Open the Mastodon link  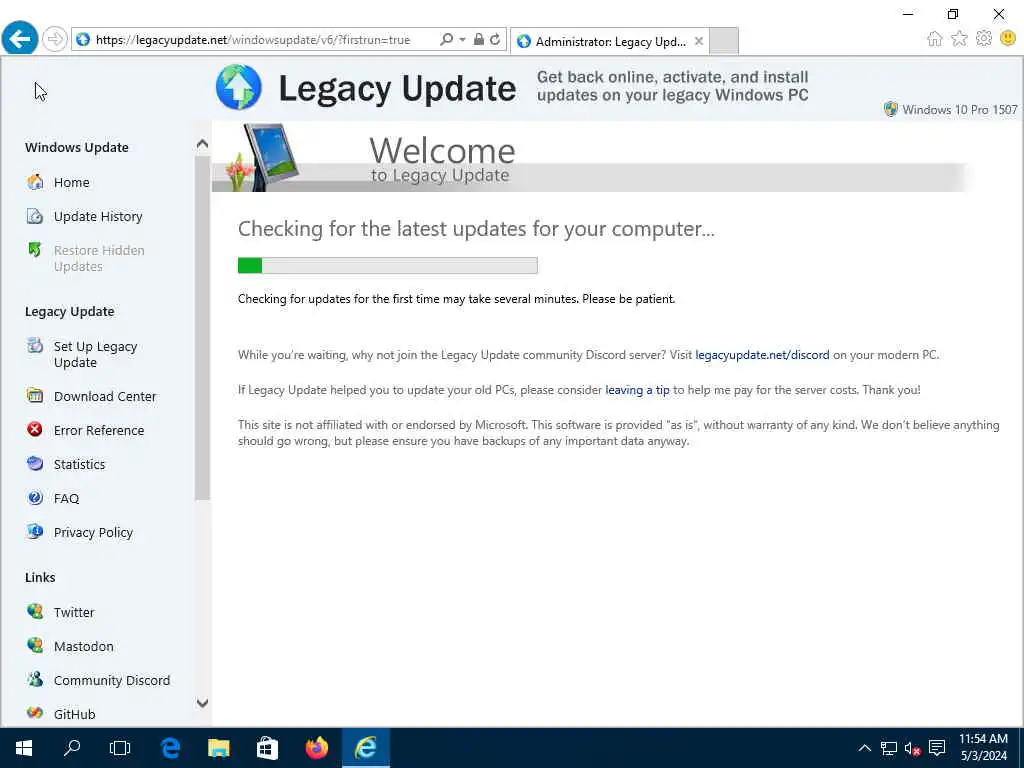pos(84,646)
